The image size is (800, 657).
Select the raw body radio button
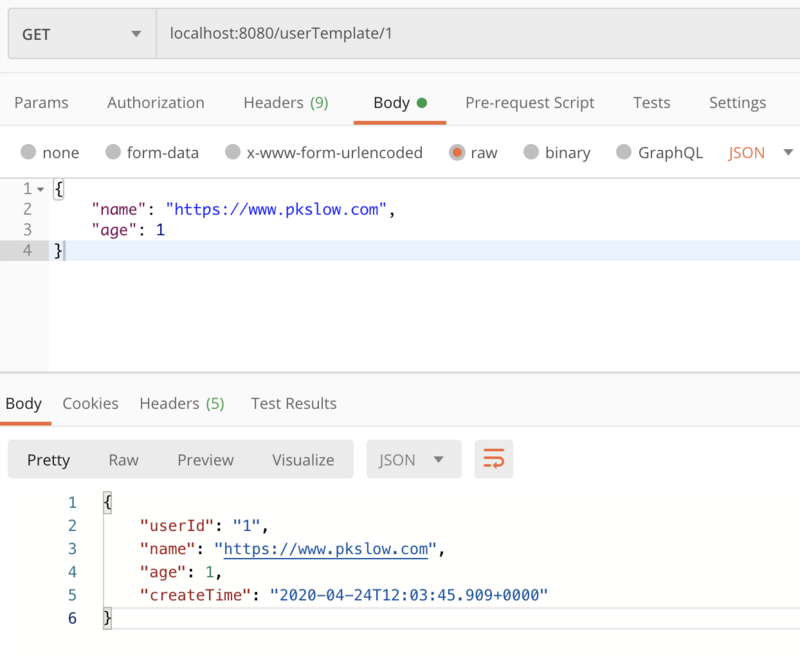457,153
